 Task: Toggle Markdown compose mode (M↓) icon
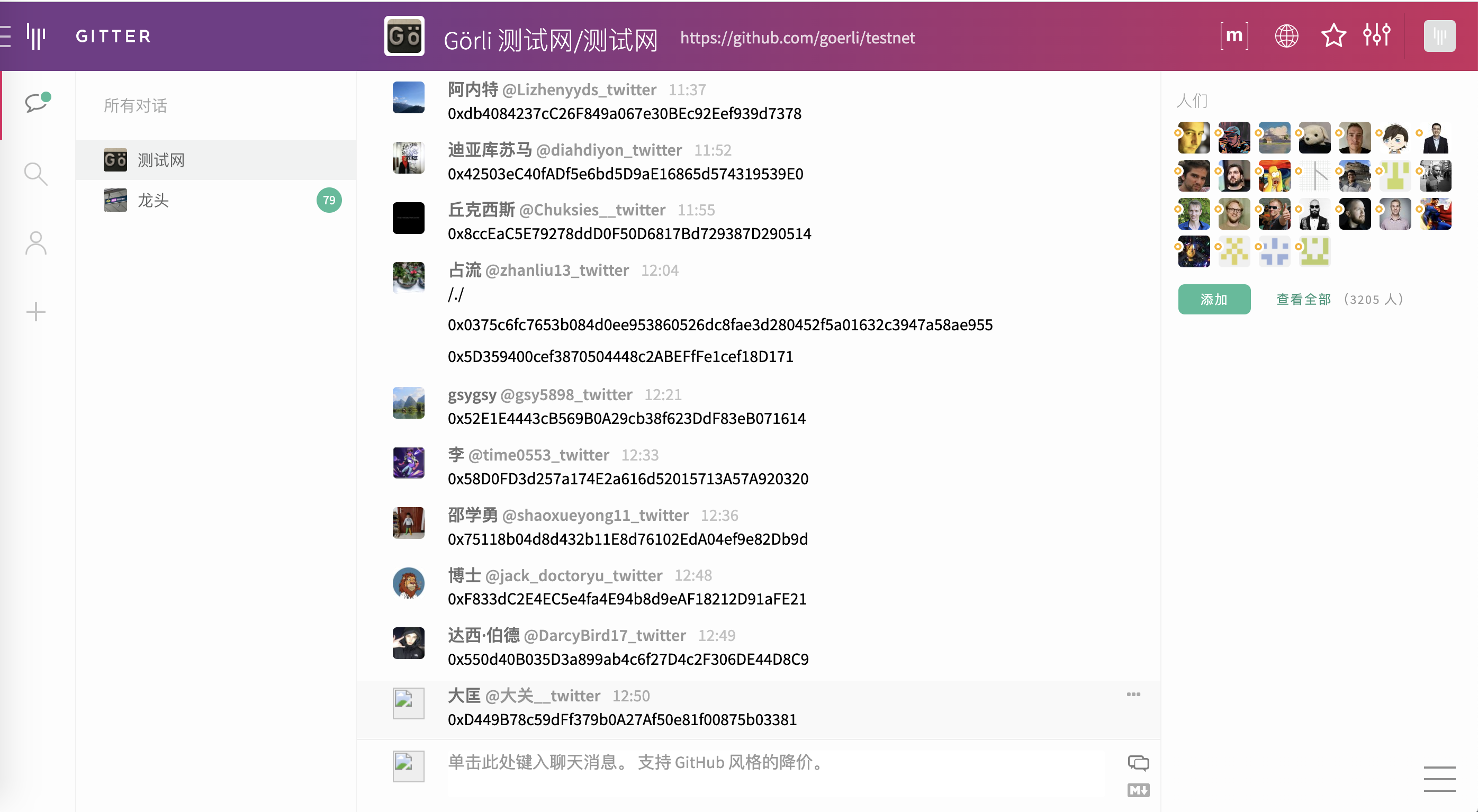point(1138,790)
